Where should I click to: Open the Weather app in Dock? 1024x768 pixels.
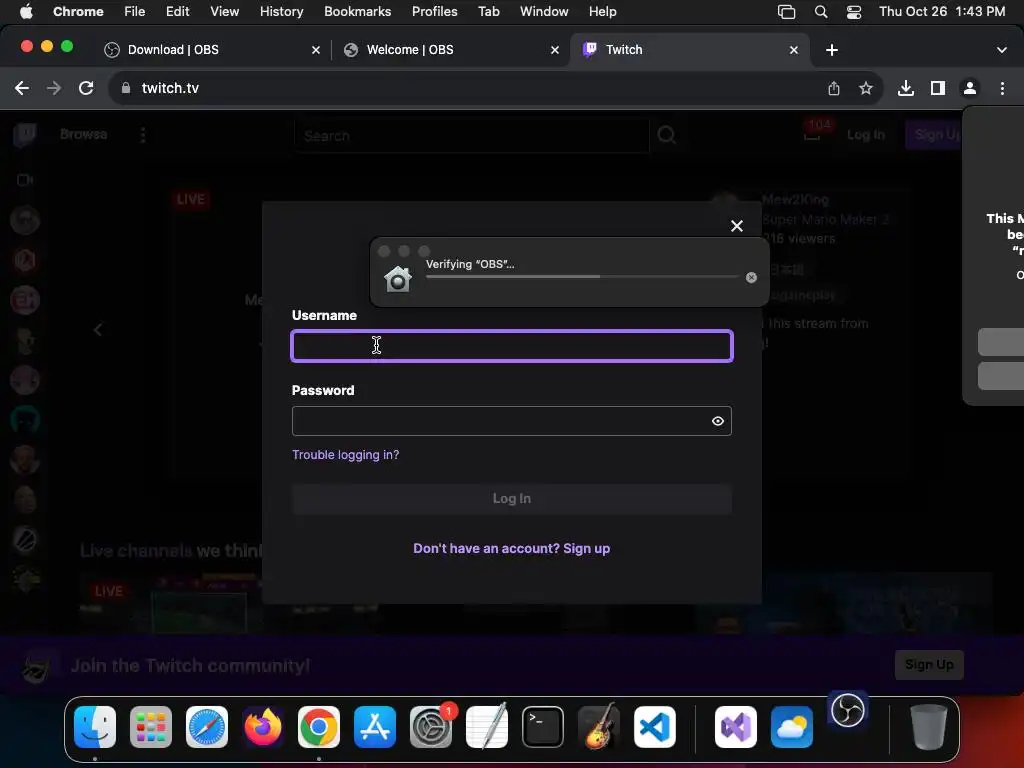(x=792, y=727)
